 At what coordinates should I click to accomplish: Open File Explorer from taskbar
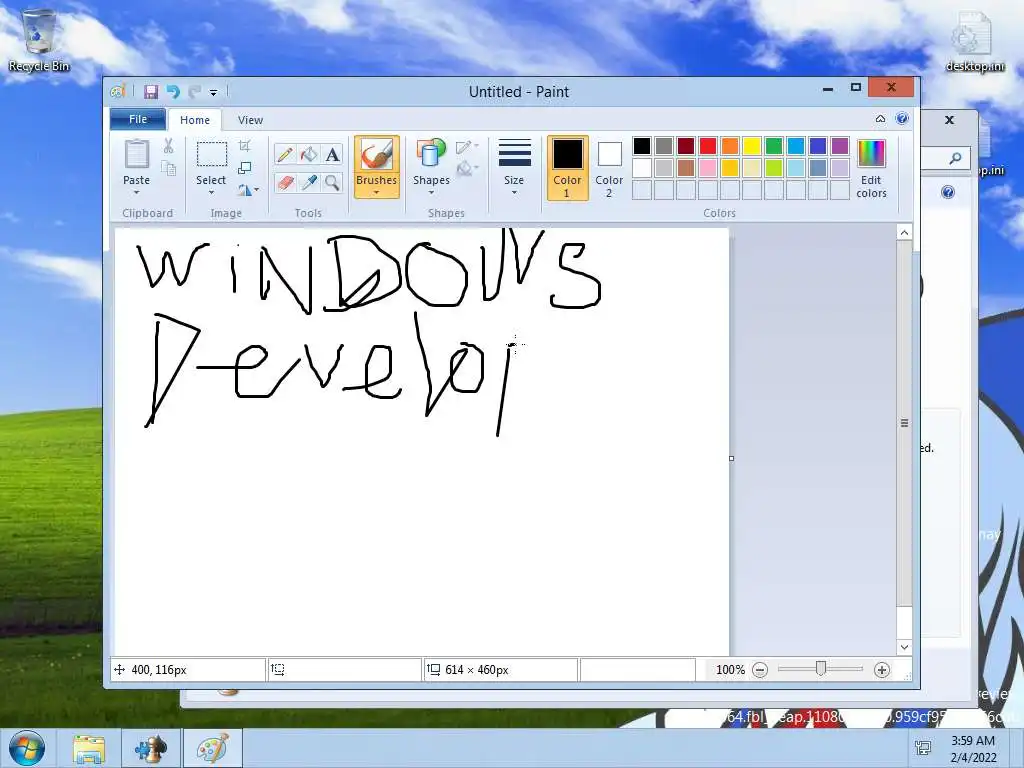tap(89, 749)
